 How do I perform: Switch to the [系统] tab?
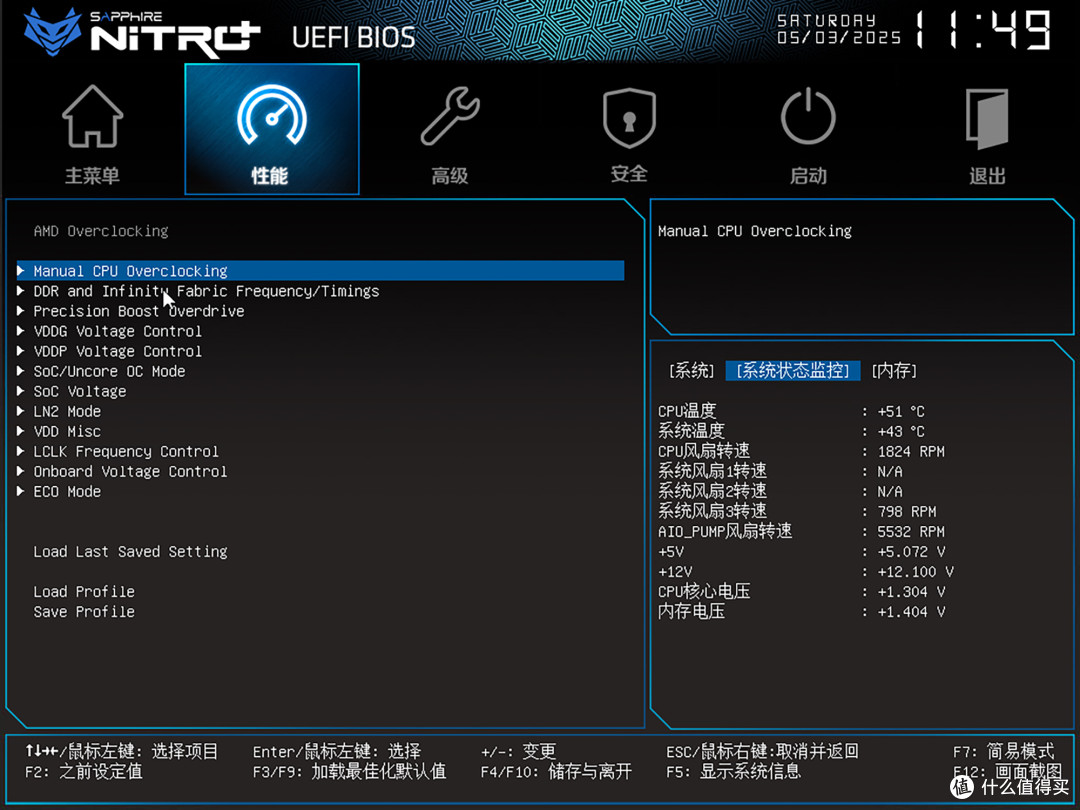pos(692,371)
